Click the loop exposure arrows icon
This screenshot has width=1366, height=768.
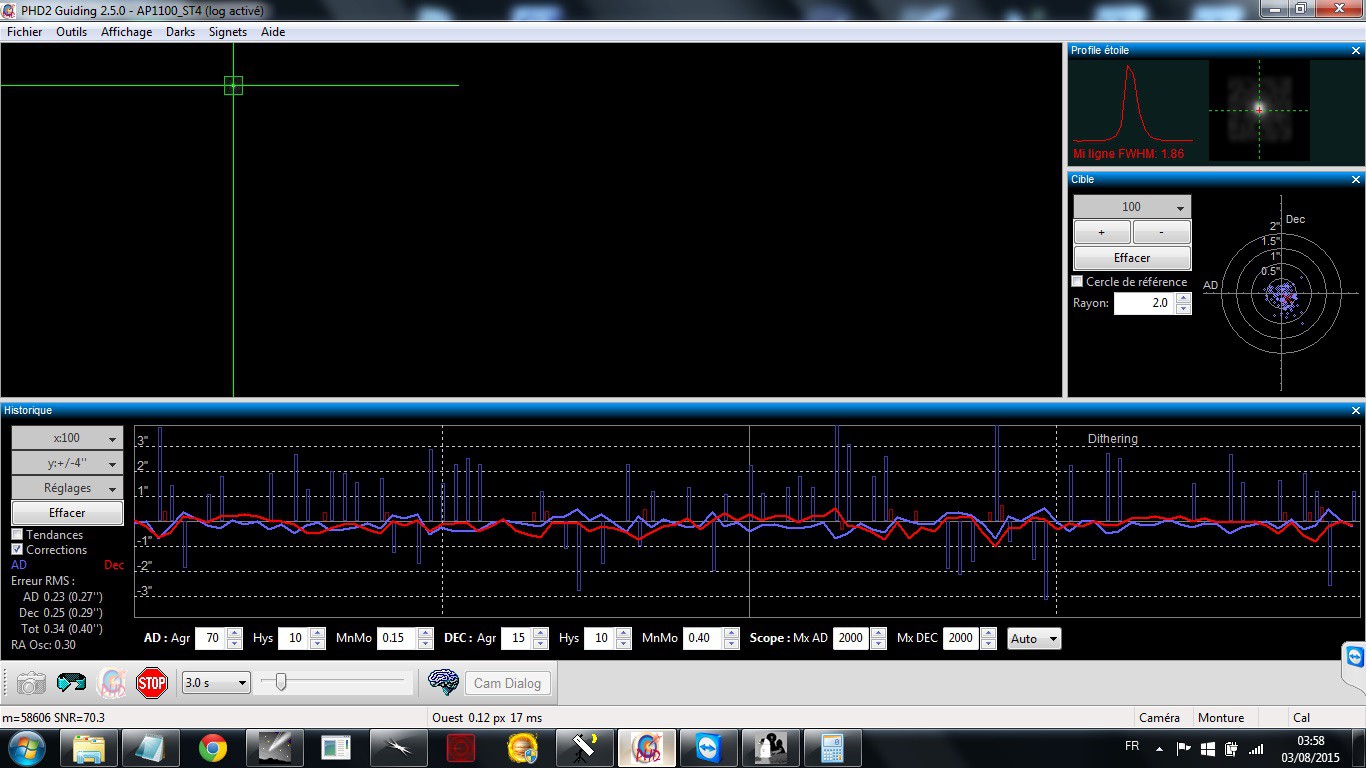[71, 683]
